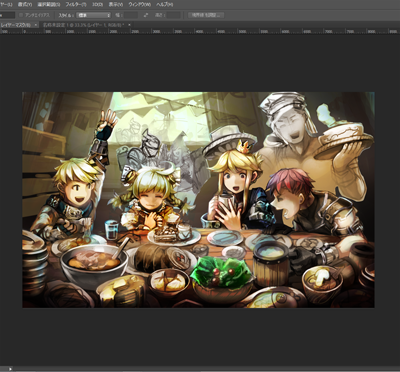Swap the width and height values icon
Image resolution: width=400 pixels, height=372 pixels.
pyautogui.click(x=146, y=15)
